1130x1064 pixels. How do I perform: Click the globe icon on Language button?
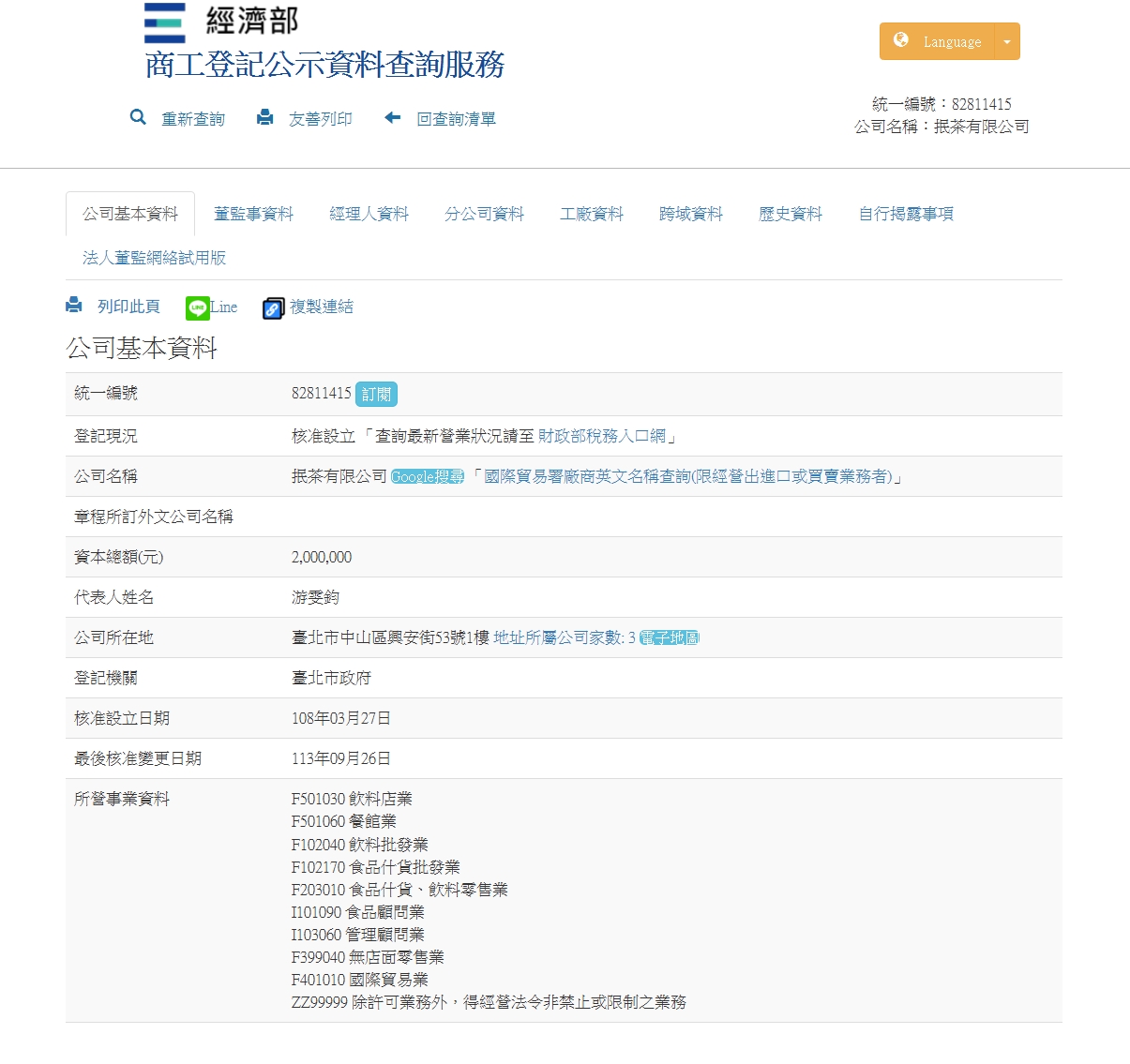click(901, 40)
